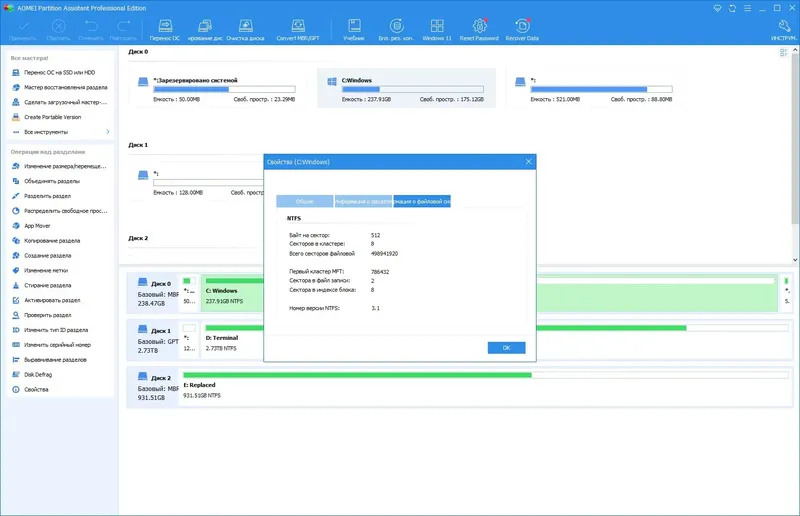Switch to Общие tab in properties dialog
This screenshot has width=800, height=516.
tap(305, 201)
